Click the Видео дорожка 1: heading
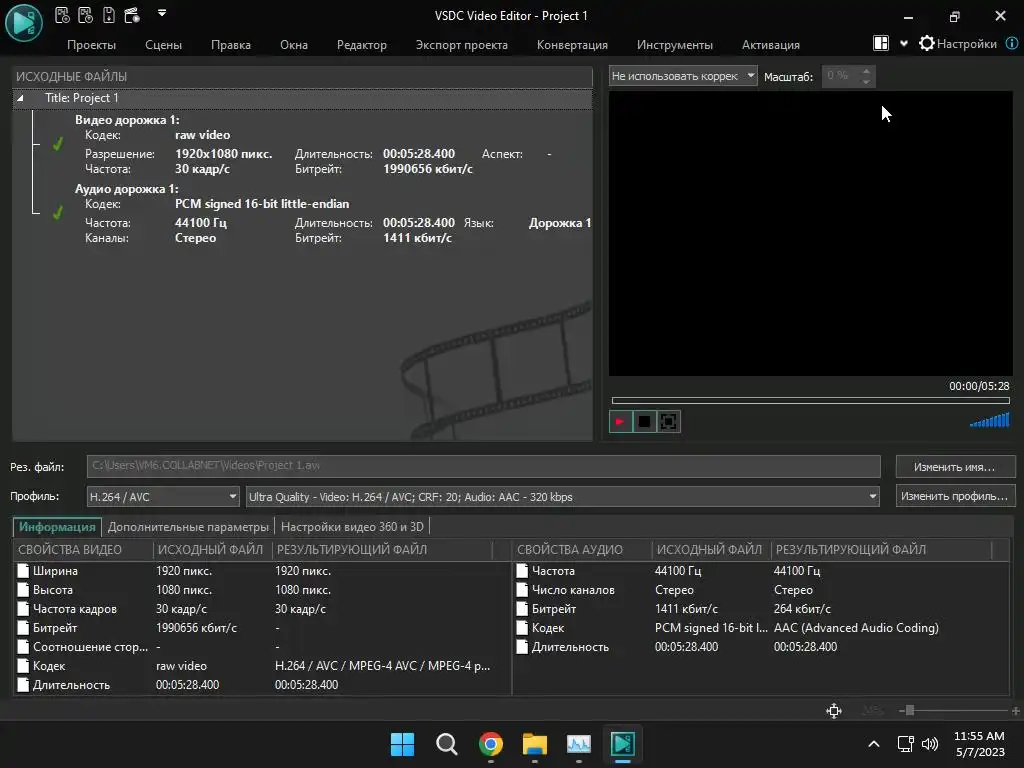The width and height of the screenshot is (1024, 768). coord(127,120)
